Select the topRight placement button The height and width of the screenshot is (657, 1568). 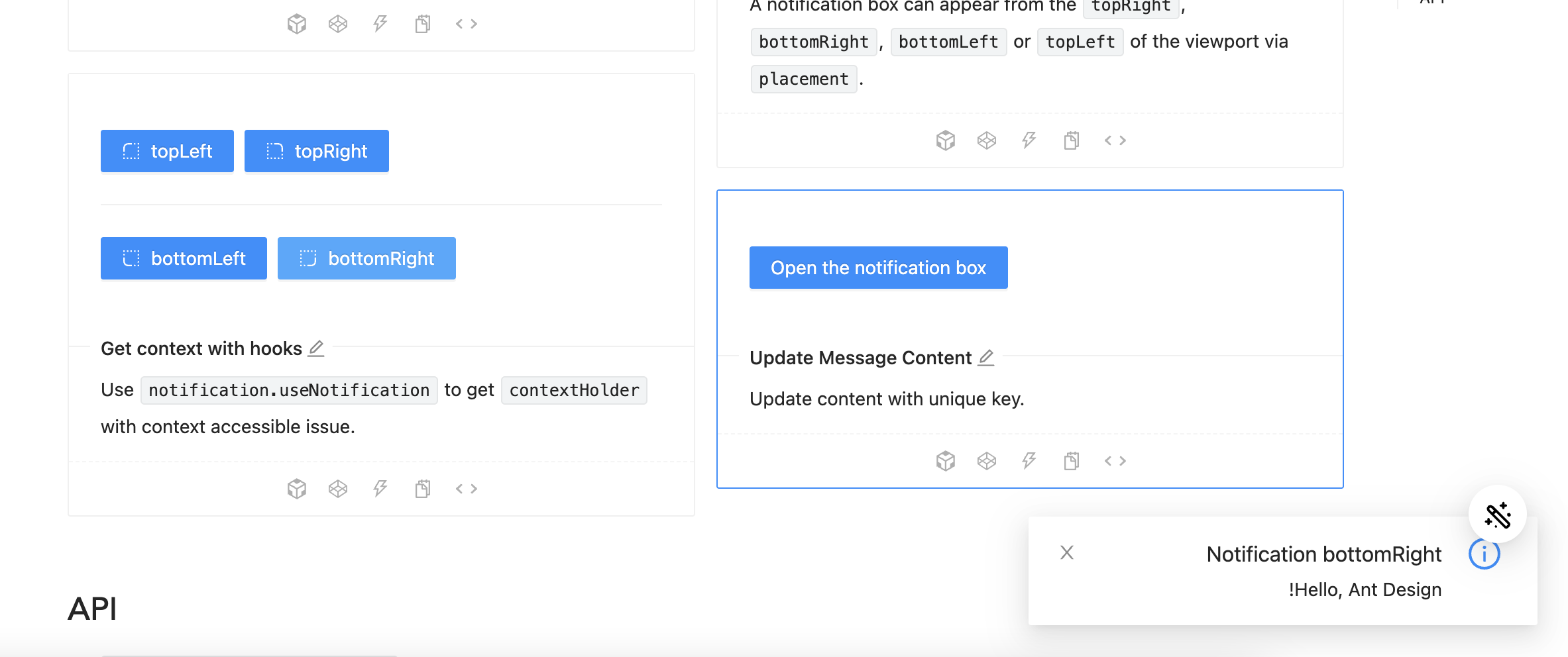[x=316, y=151]
